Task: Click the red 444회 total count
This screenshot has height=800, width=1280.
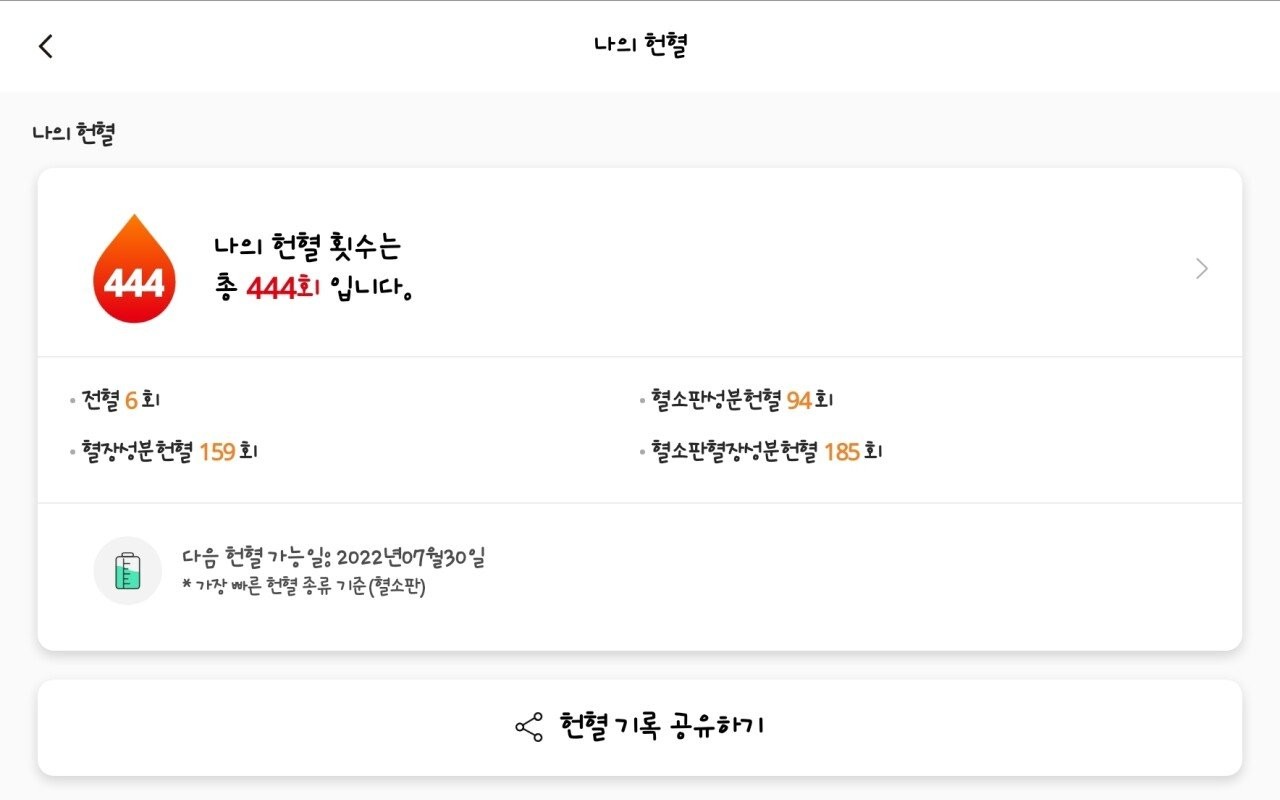Action: tap(282, 288)
